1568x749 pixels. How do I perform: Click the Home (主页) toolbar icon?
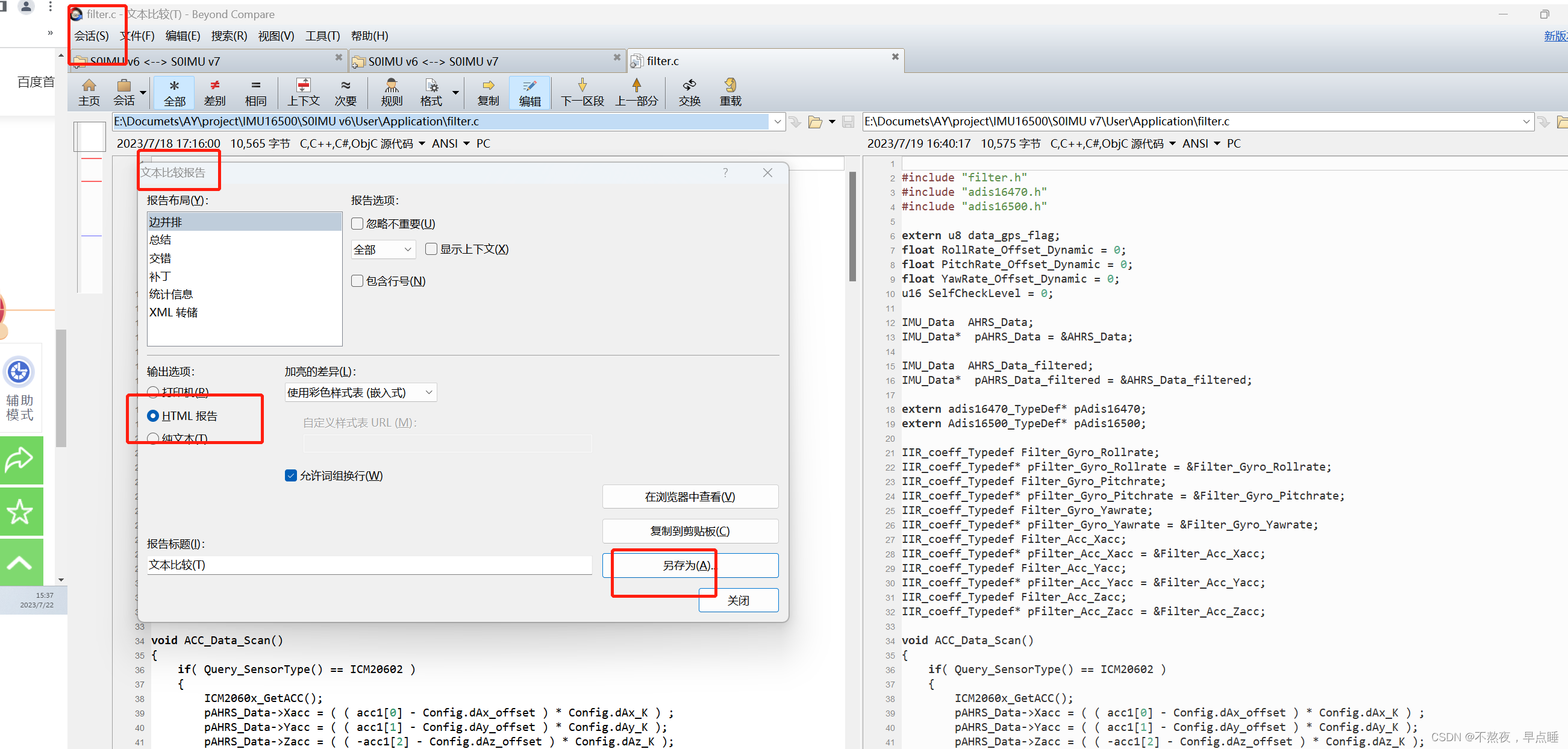click(x=89, y=93)
